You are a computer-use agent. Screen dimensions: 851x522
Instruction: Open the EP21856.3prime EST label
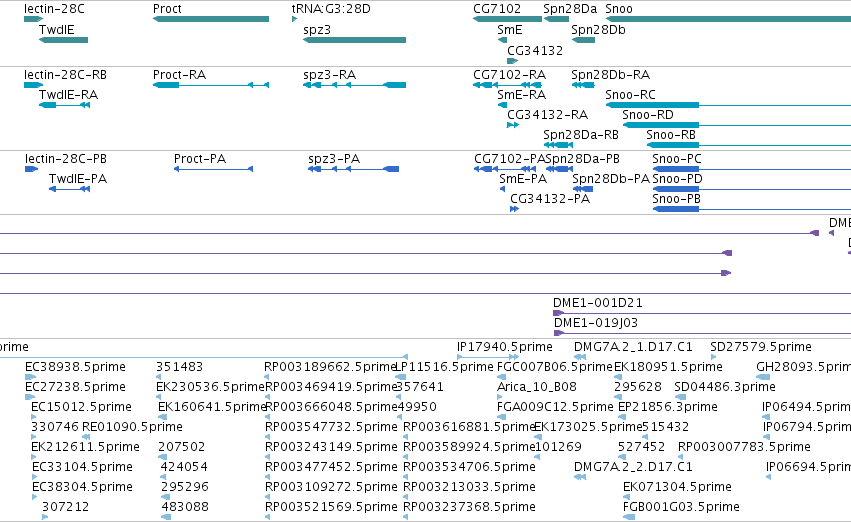(668, 406)
